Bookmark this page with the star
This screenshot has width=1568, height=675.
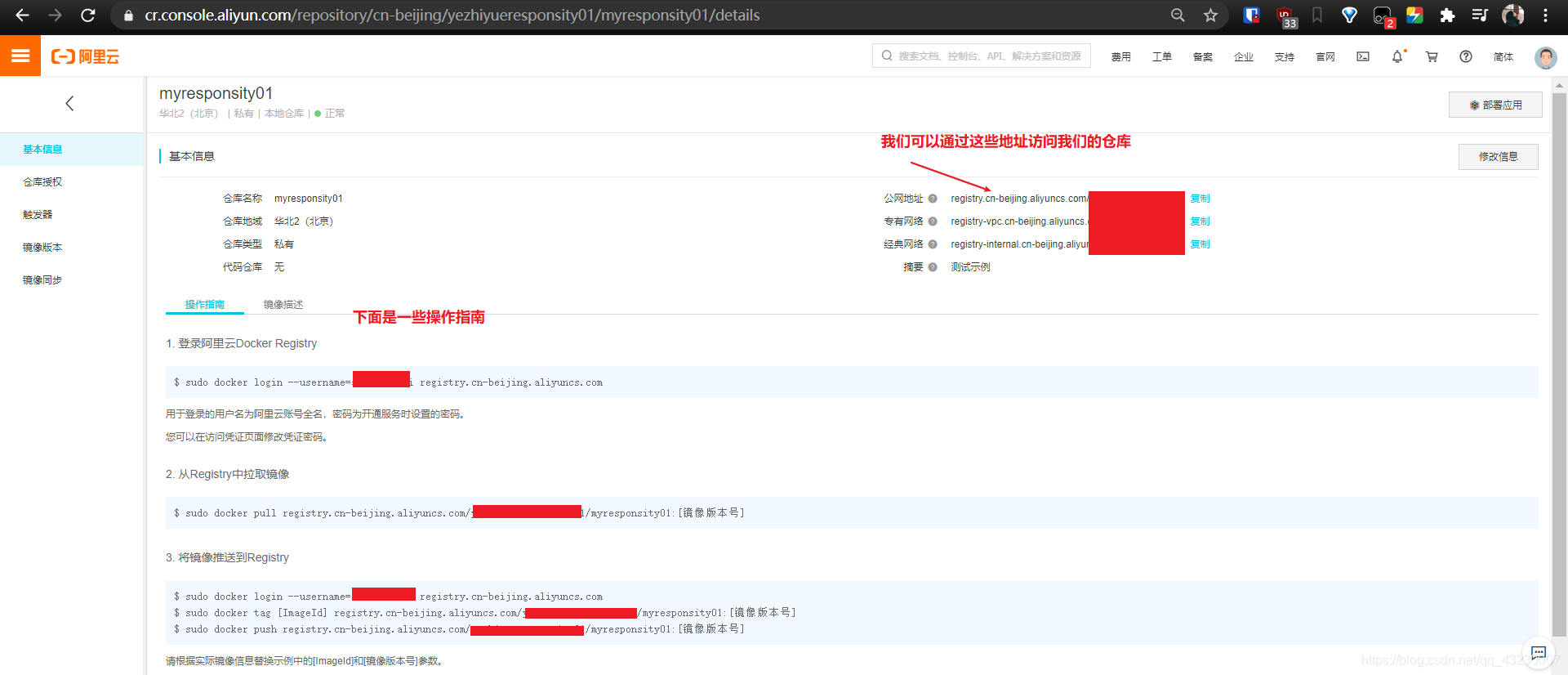[1210, 15]
